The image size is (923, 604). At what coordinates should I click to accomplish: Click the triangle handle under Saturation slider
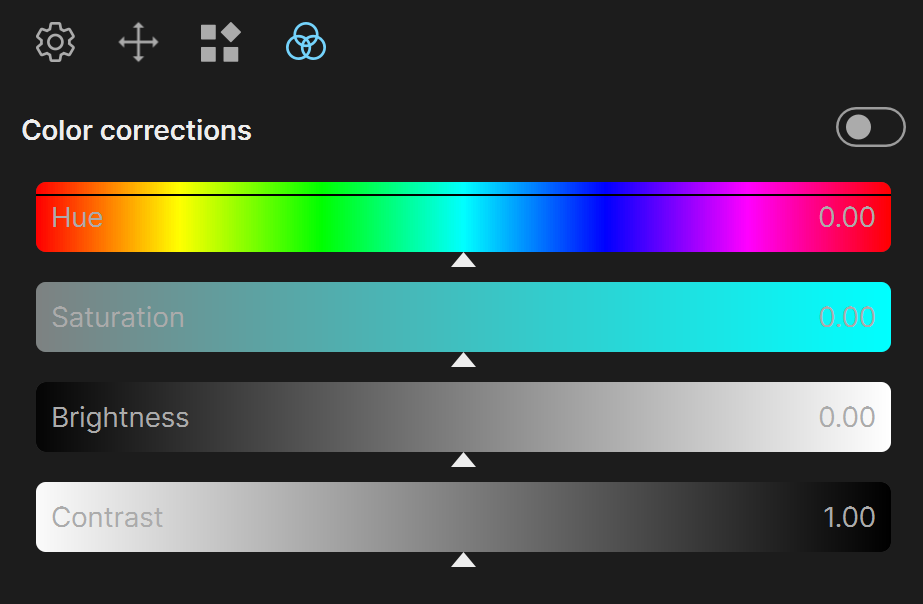(463, 360)
